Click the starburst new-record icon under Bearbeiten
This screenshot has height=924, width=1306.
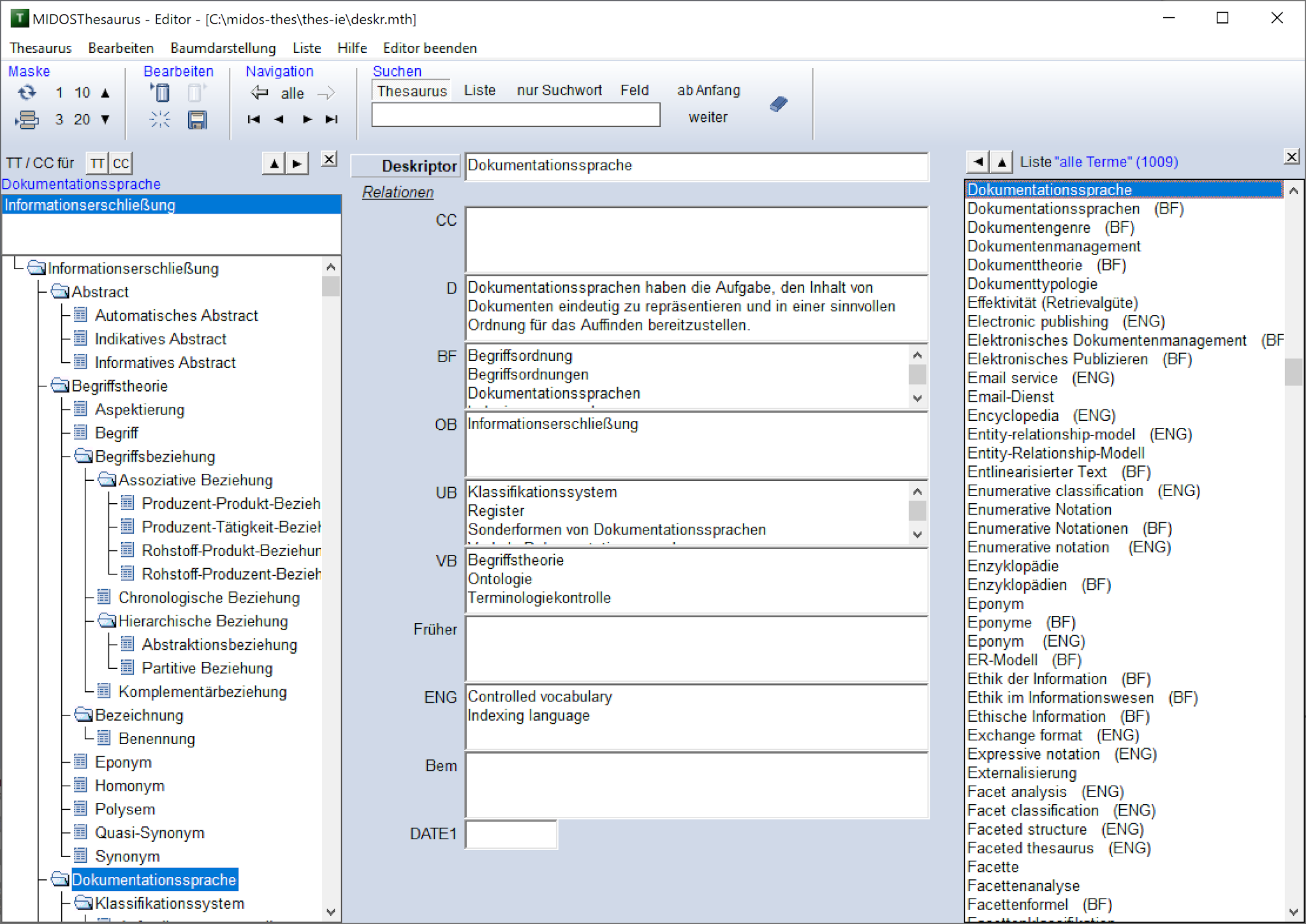(x=160, y=119)
